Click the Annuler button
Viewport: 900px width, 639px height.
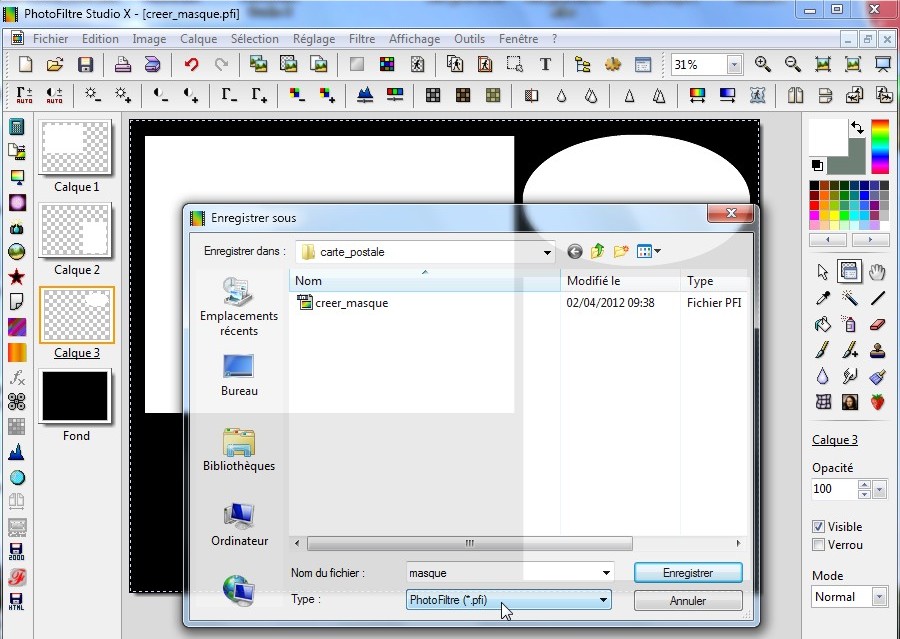[x=688, y=601]
